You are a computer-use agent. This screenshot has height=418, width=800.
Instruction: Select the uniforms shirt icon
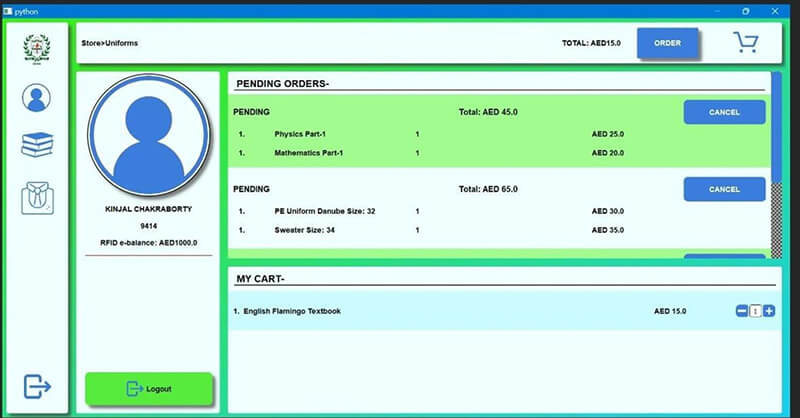37,195
